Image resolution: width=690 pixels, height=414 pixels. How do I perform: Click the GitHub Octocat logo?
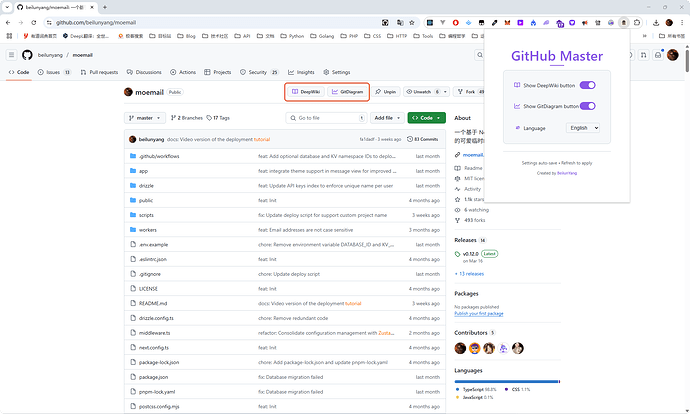27,55
